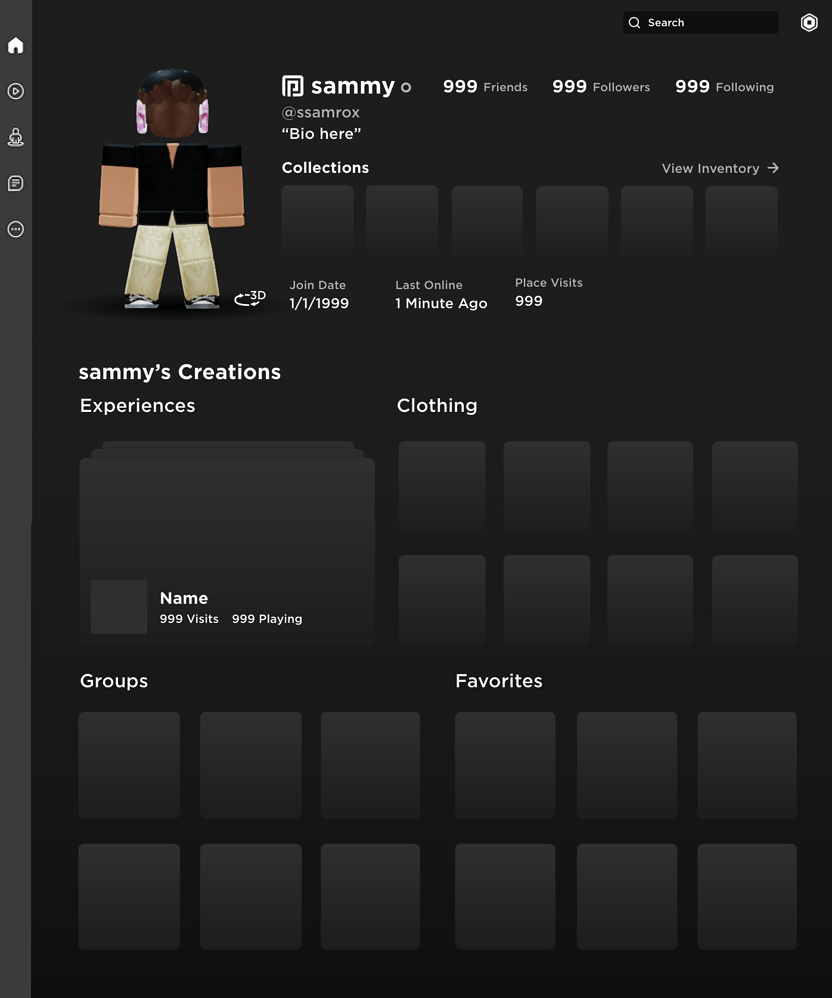This screenshot has width=832, height=998.
Task: Toggle the 3D avatar view
Action: click(250, 297)
